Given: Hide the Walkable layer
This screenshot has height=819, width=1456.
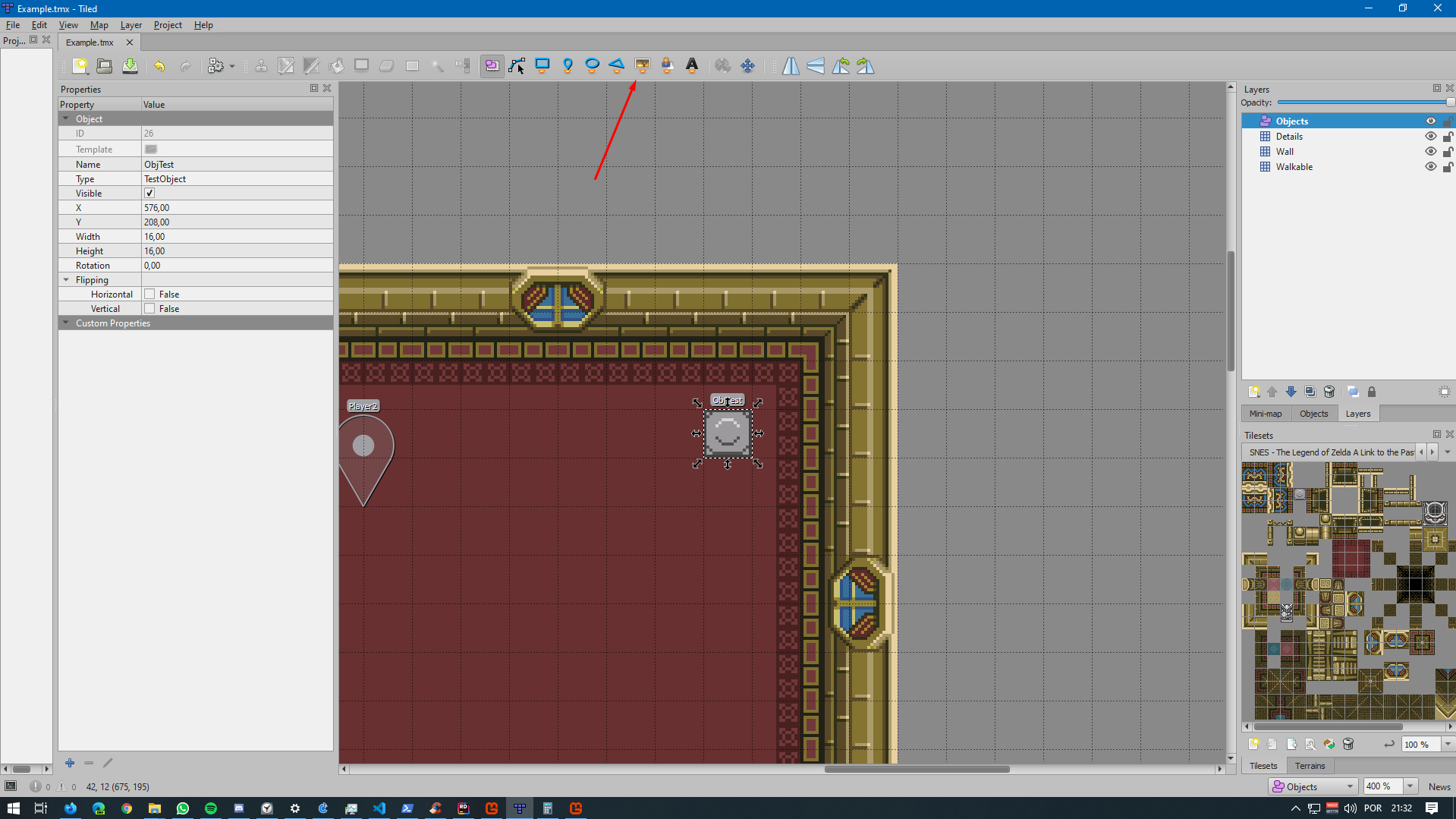Looking at the screenshot, I should pyautogui.click(x=1430, y=167).
